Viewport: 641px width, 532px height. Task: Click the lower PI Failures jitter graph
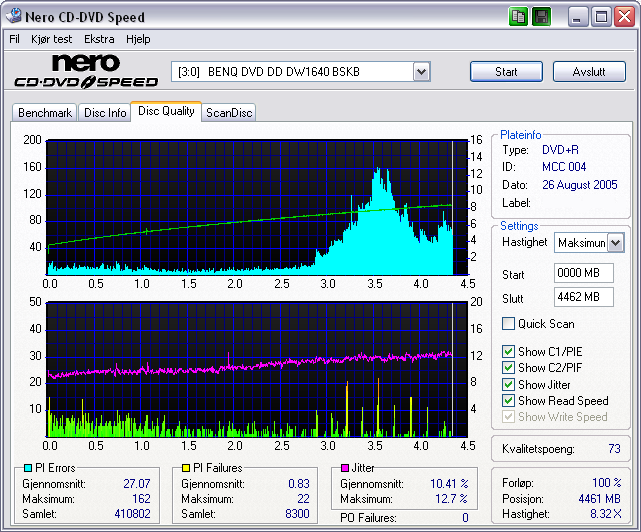click(257, 370)
